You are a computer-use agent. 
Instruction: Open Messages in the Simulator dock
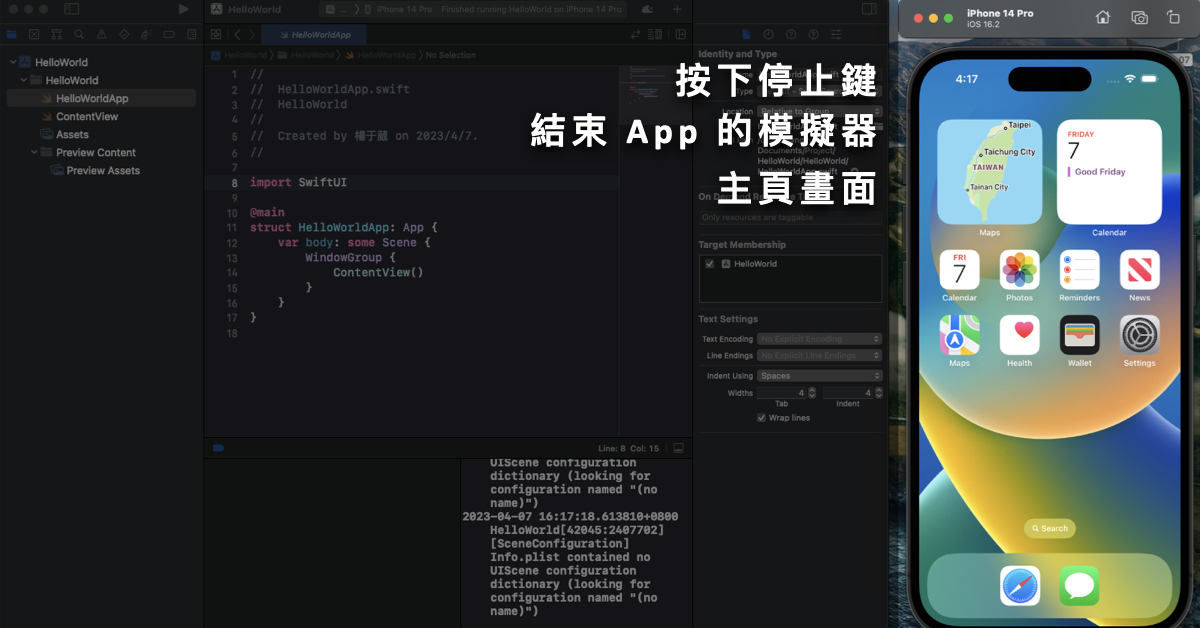click(x=1080, y=585)
